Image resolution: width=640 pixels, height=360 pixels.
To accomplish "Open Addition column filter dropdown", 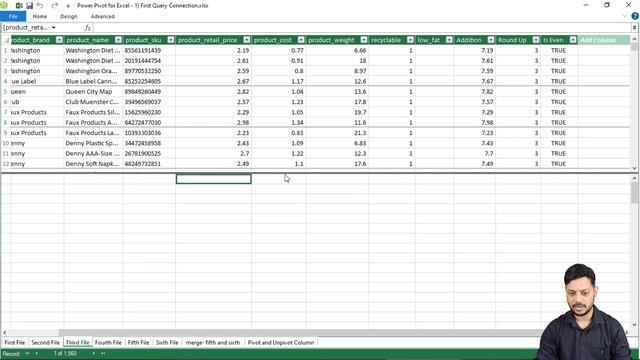I will pos(491,40).
